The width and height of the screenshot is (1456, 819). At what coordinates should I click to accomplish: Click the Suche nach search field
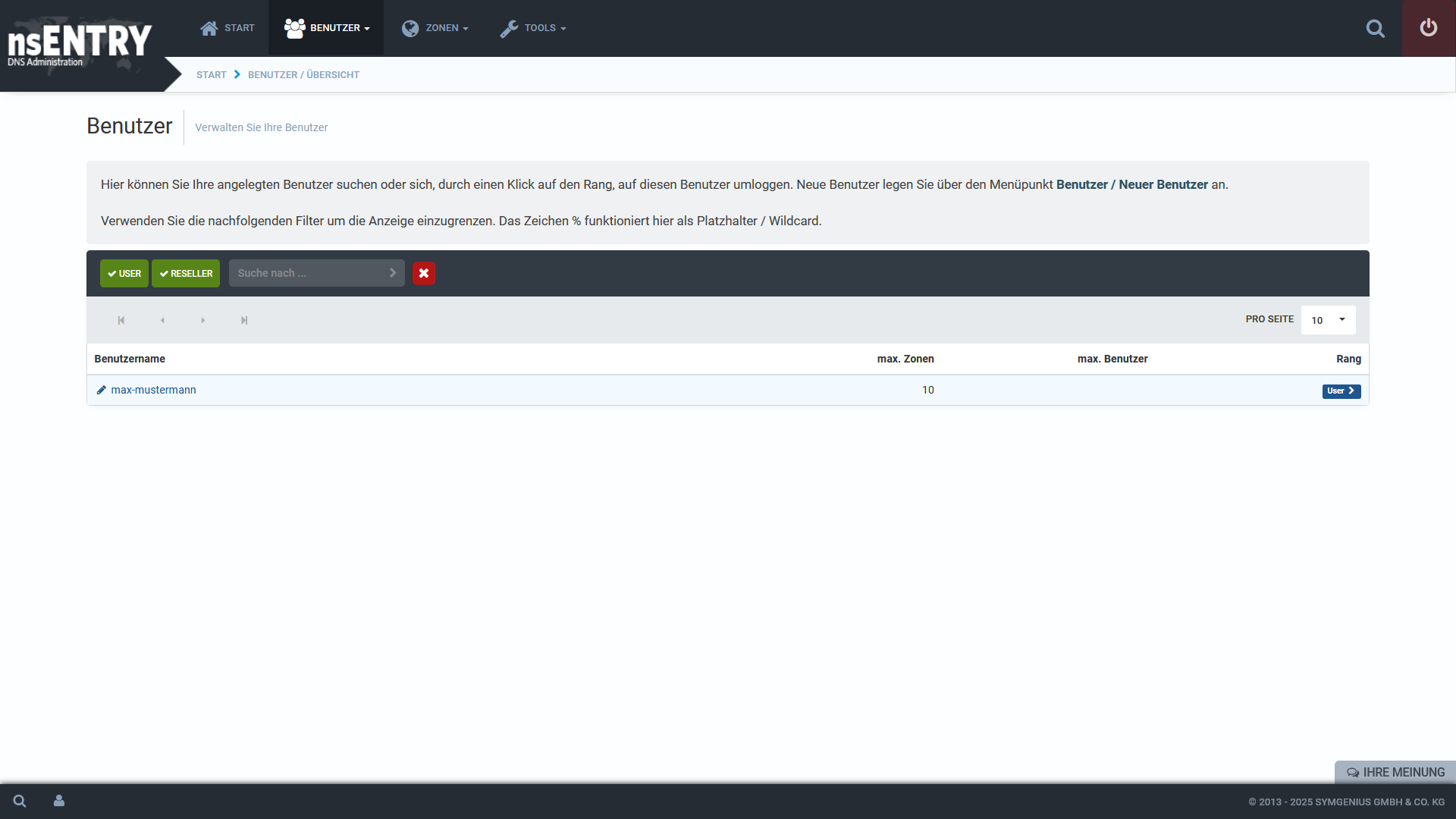pyautogui.click(x=307, y=273)
